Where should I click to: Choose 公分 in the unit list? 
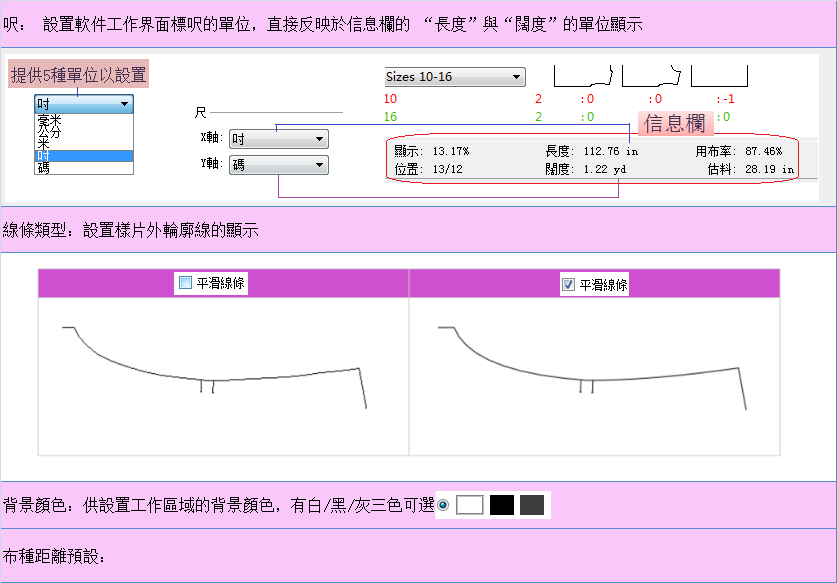49,132
